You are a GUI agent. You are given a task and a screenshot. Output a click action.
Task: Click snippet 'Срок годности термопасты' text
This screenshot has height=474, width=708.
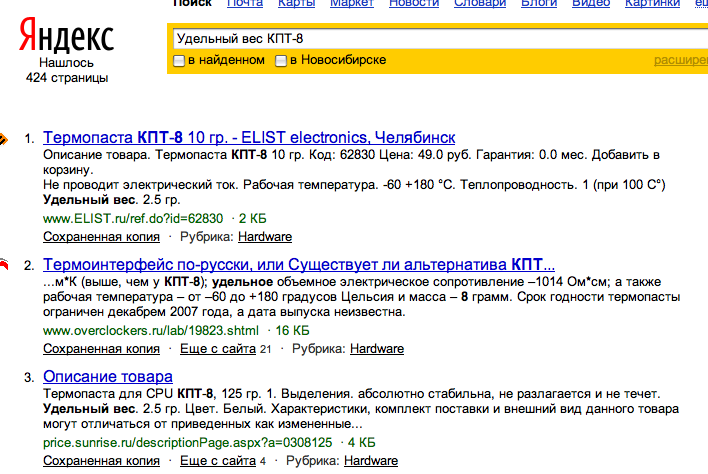599,297
